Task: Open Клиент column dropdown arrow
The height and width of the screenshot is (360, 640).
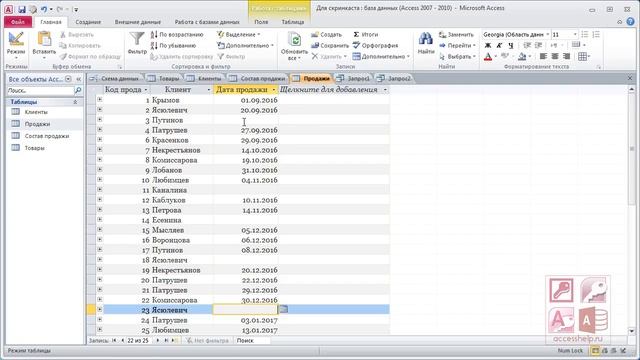Action: [x=209, y=90]
